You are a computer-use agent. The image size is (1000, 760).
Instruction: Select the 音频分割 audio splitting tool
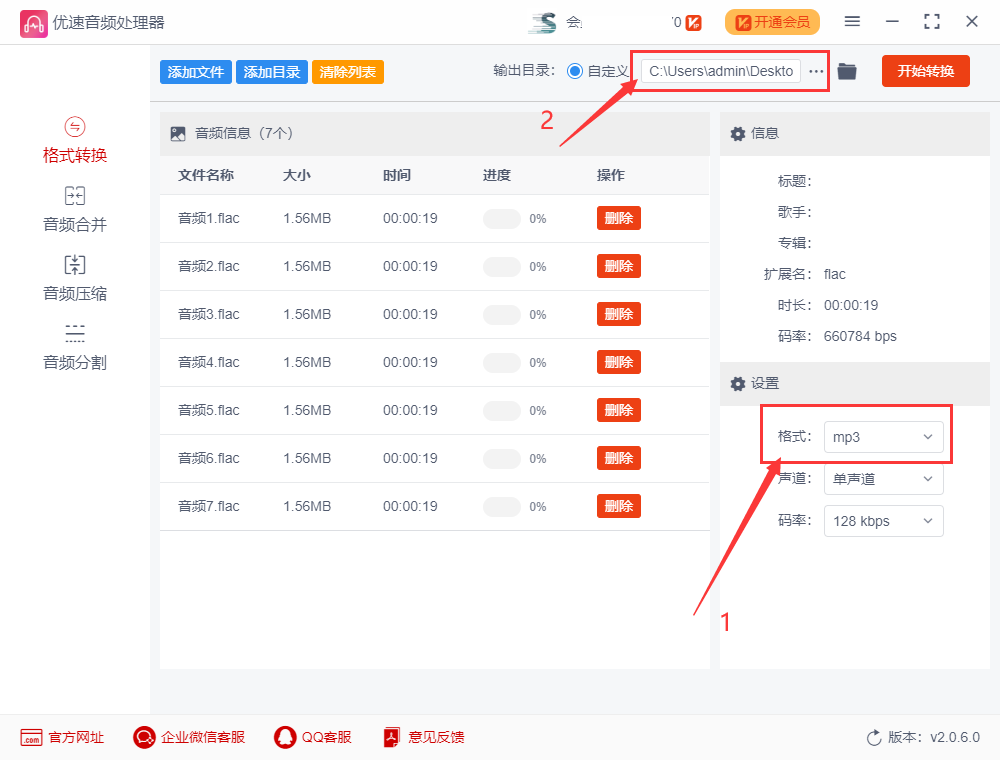tap(74, 345)
